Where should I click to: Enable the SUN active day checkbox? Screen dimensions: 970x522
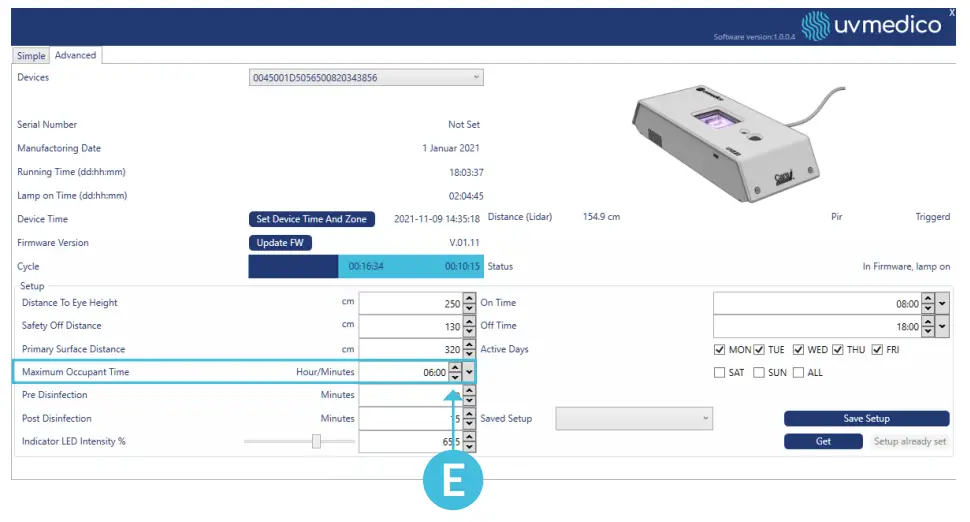[x=759, y=372]
